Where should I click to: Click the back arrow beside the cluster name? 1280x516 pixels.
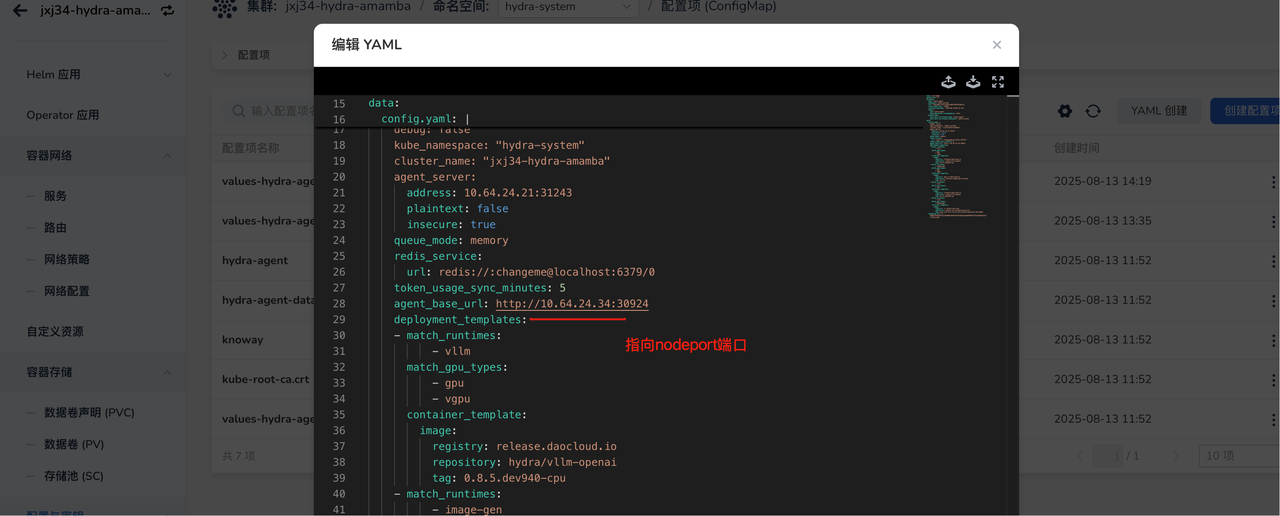pos(20,11)
